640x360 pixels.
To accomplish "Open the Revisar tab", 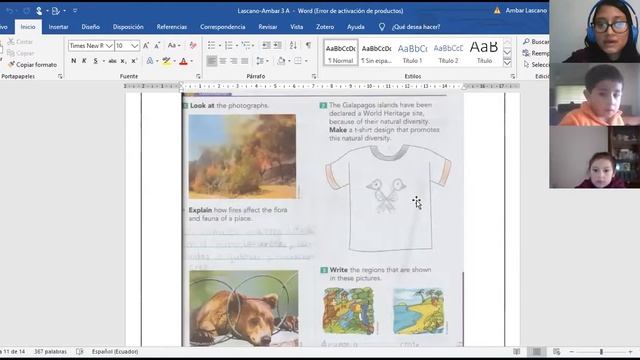I will click(x=268, y=27).
